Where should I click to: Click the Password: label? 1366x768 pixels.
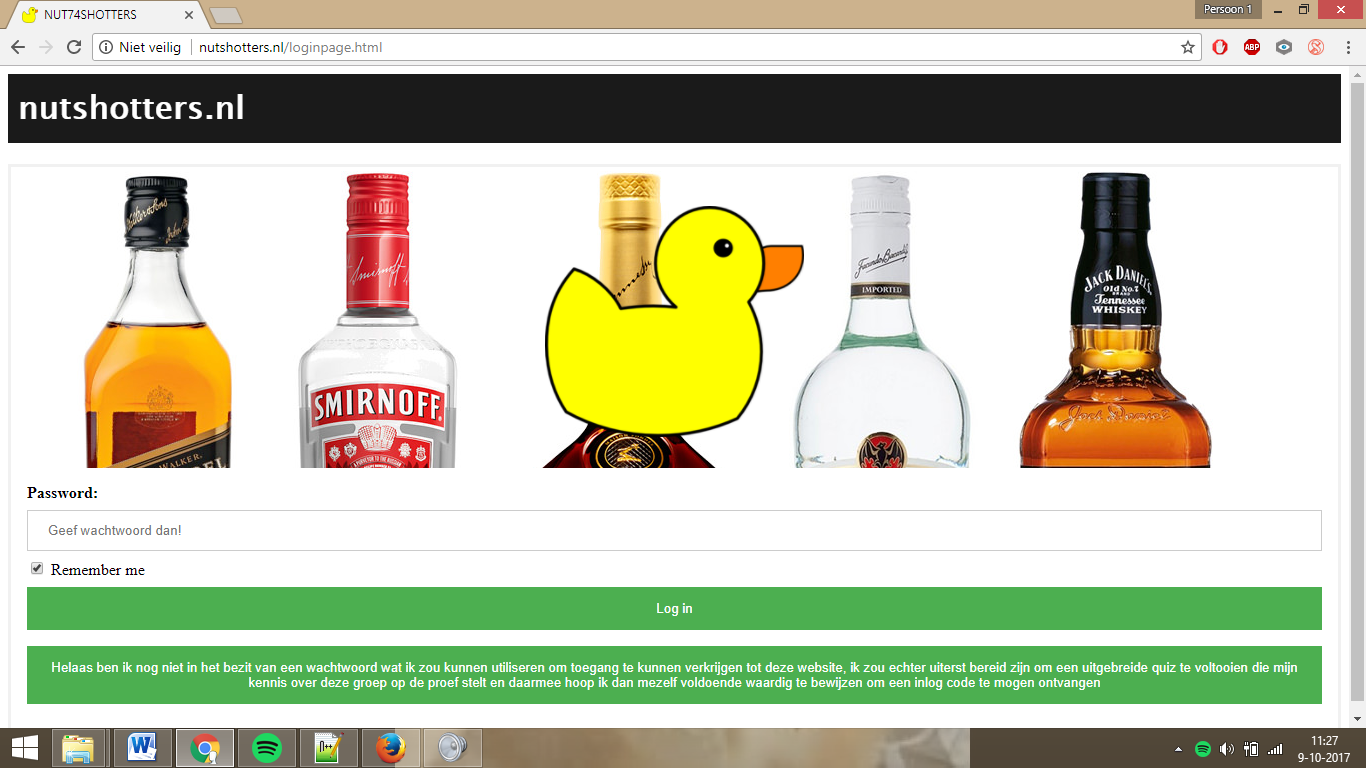pyautogui.click(x=62, y=493)
